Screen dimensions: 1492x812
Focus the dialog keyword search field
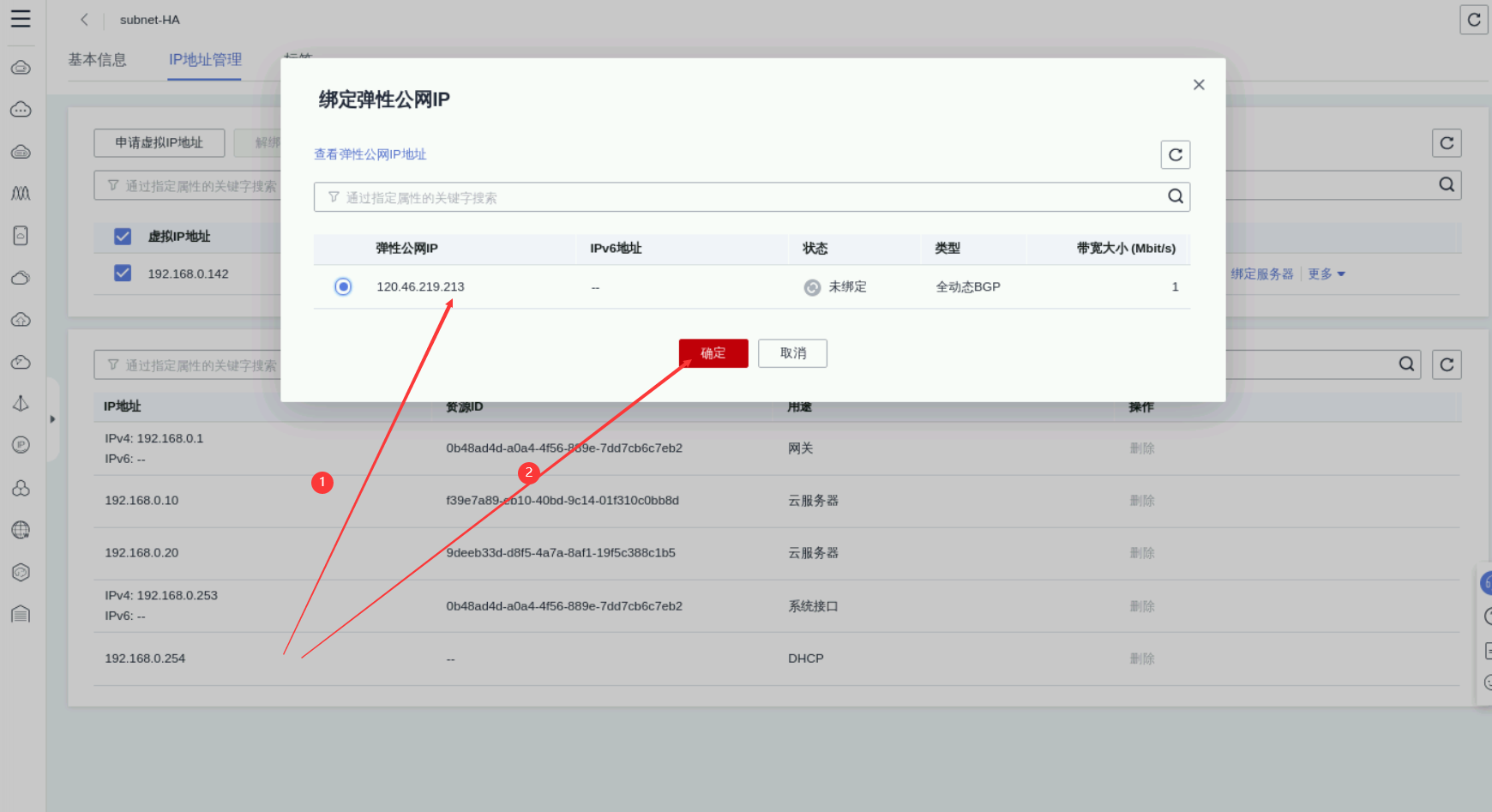tap(752, 197)
